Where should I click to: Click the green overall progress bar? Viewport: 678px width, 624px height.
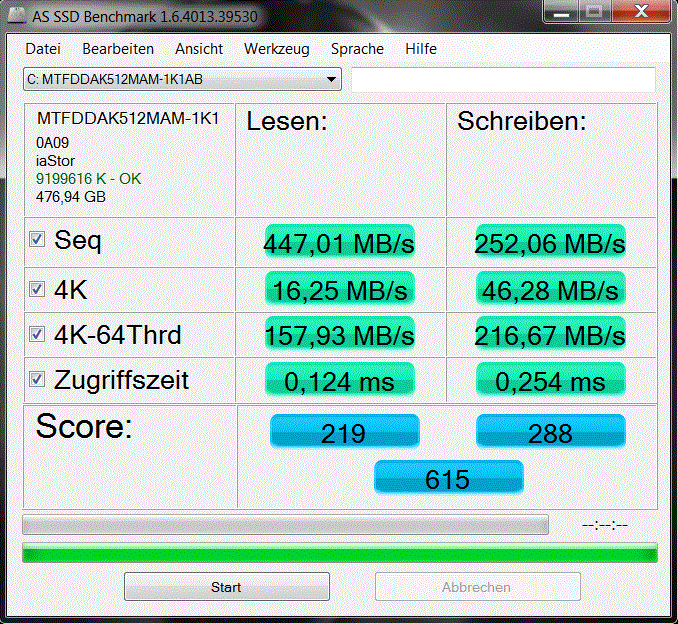pos(340,553)
